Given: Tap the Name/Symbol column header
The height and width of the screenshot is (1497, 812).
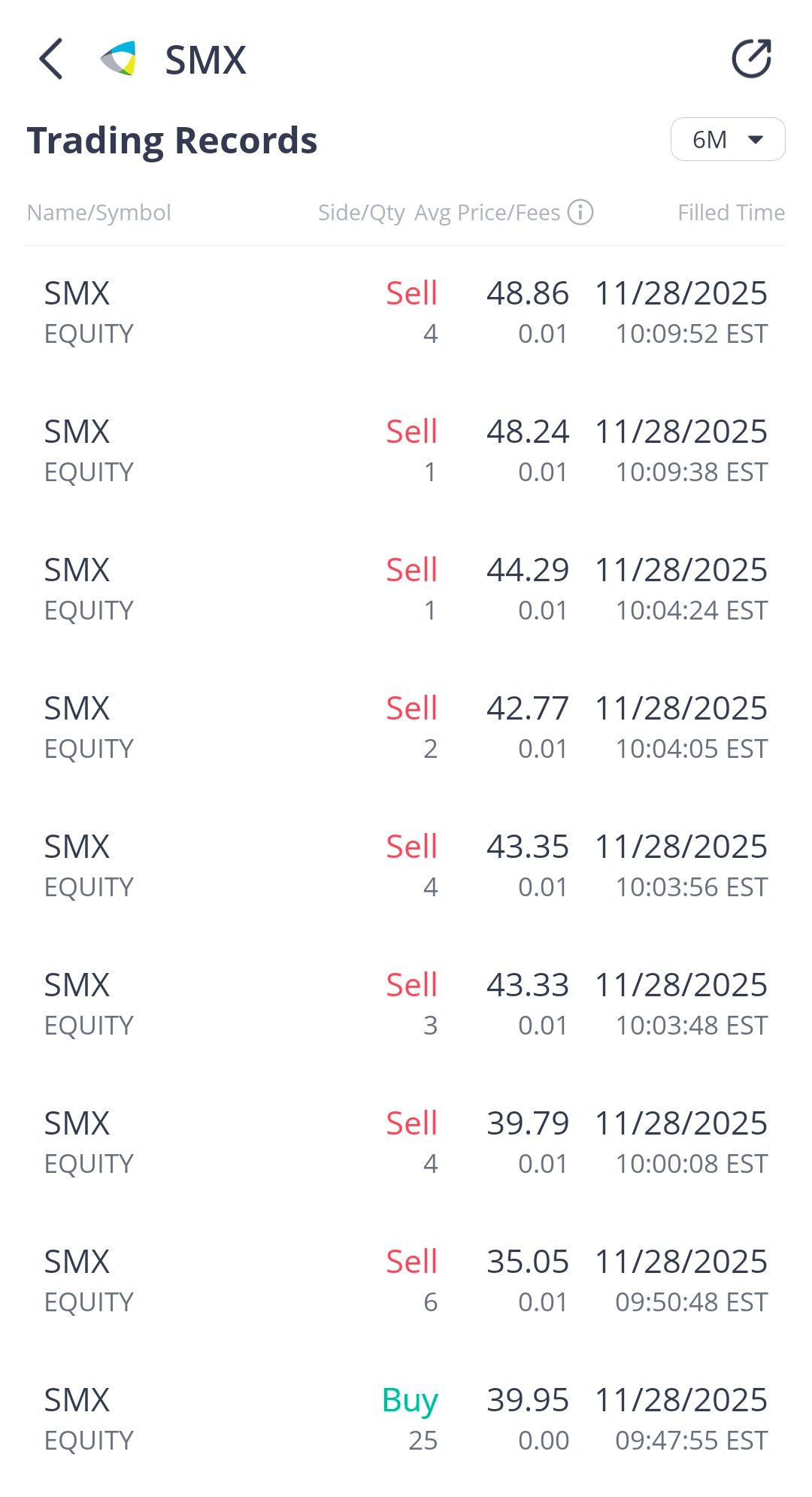Looking at the screenshot, I should (99, 213).
